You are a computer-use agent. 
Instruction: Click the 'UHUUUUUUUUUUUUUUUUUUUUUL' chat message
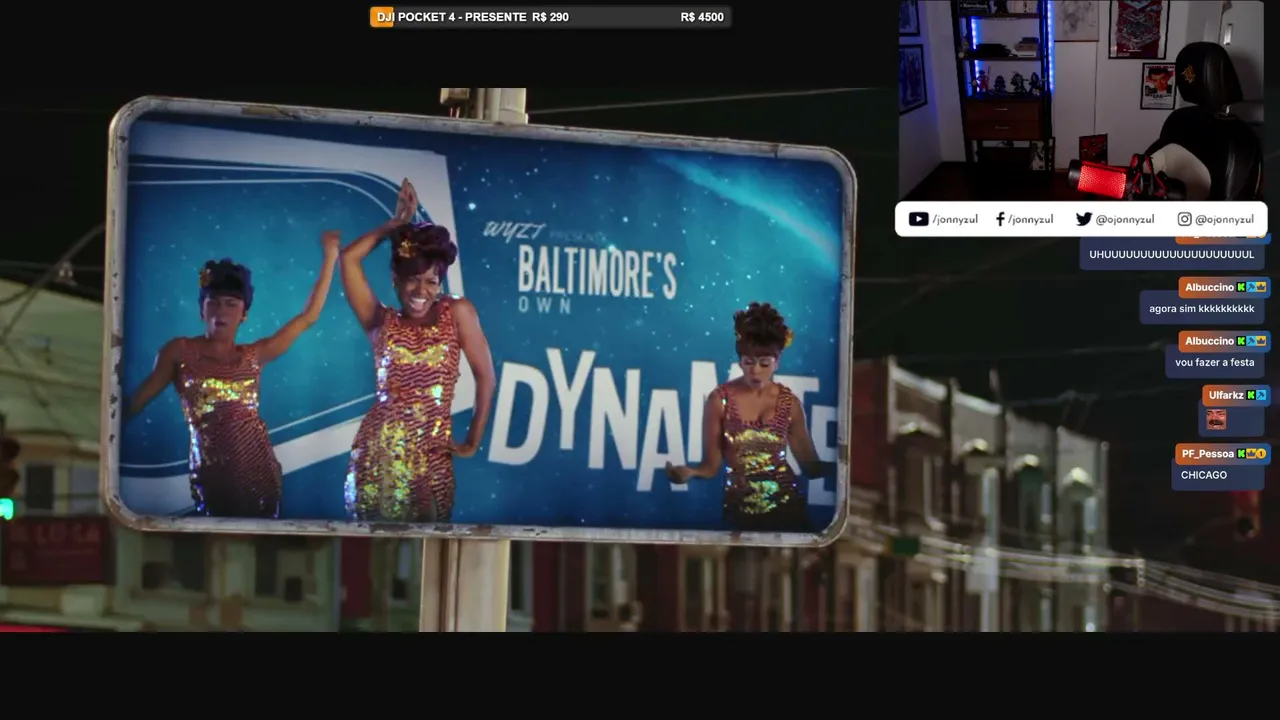(1171, 254)
